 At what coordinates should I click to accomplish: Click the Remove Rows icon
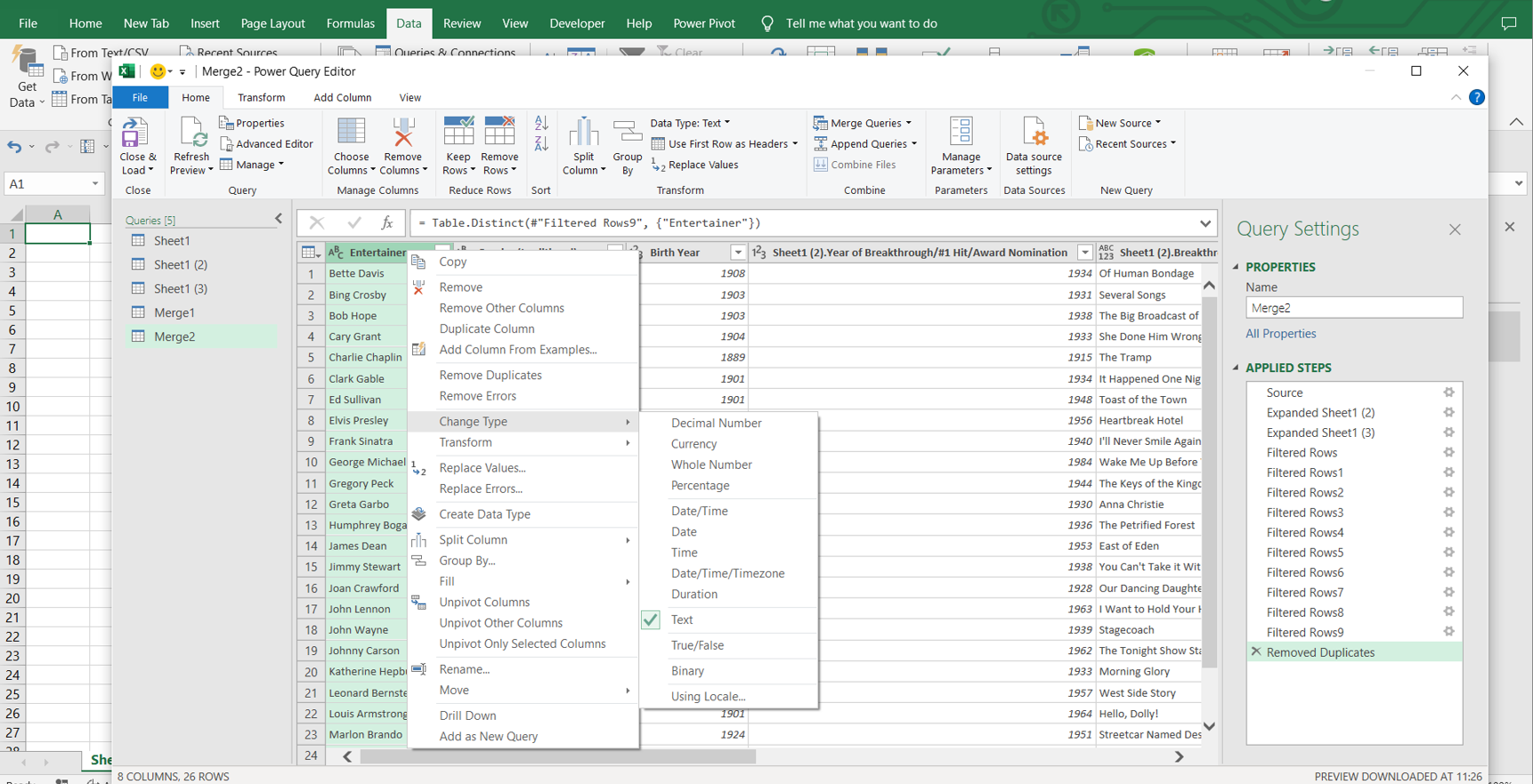click(499, 132)
